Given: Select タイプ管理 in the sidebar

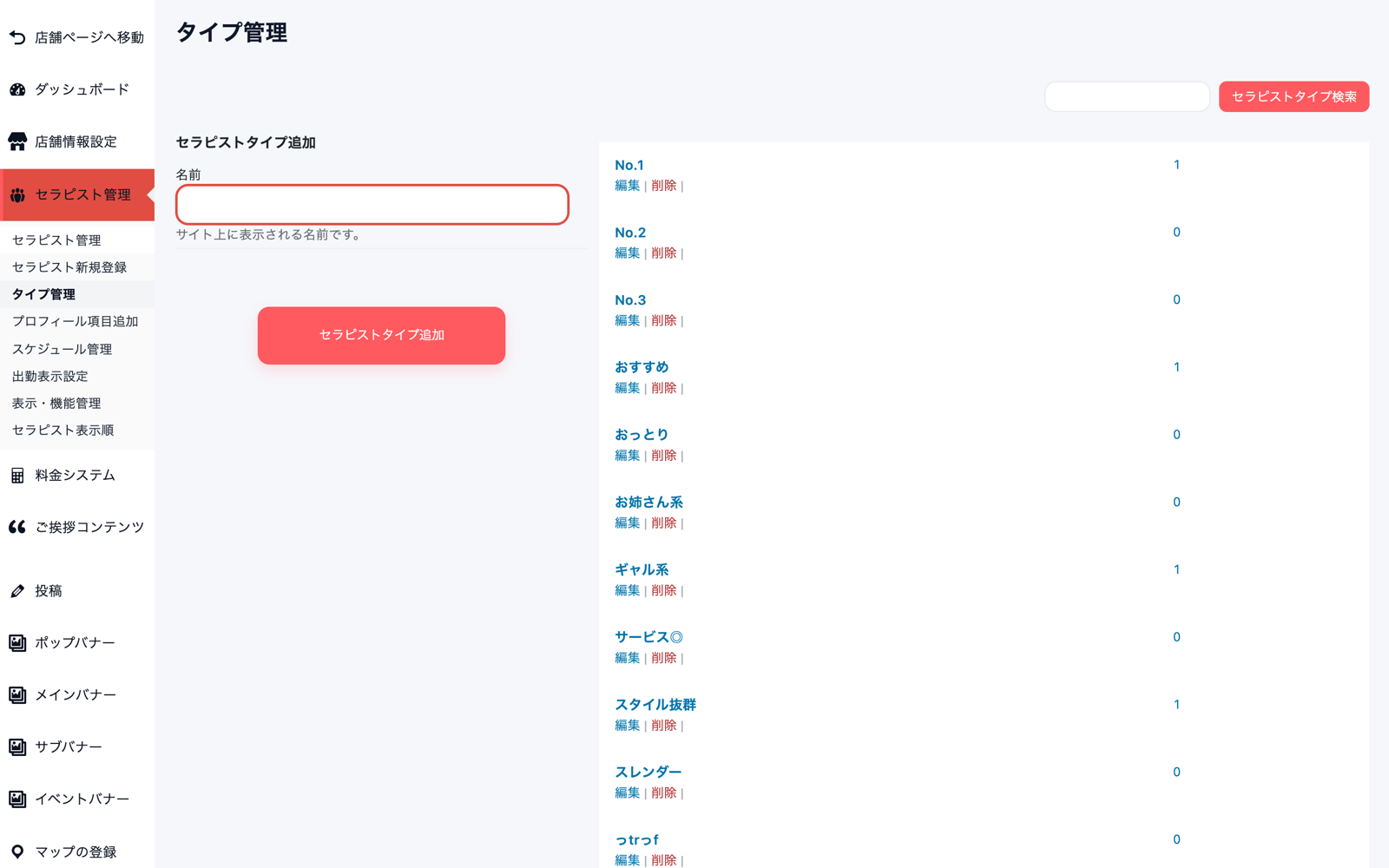Looking at the screenshot, I should [x=43, y=294].
